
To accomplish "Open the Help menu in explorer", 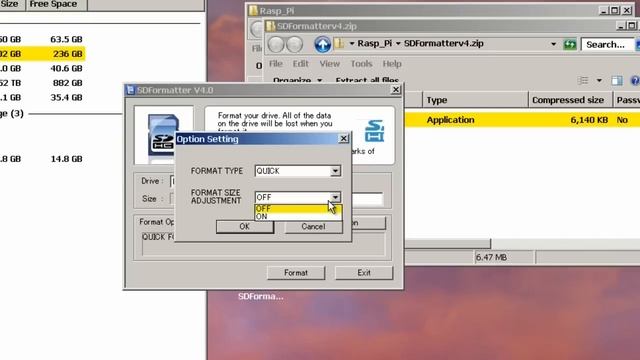I will (392, 64).
